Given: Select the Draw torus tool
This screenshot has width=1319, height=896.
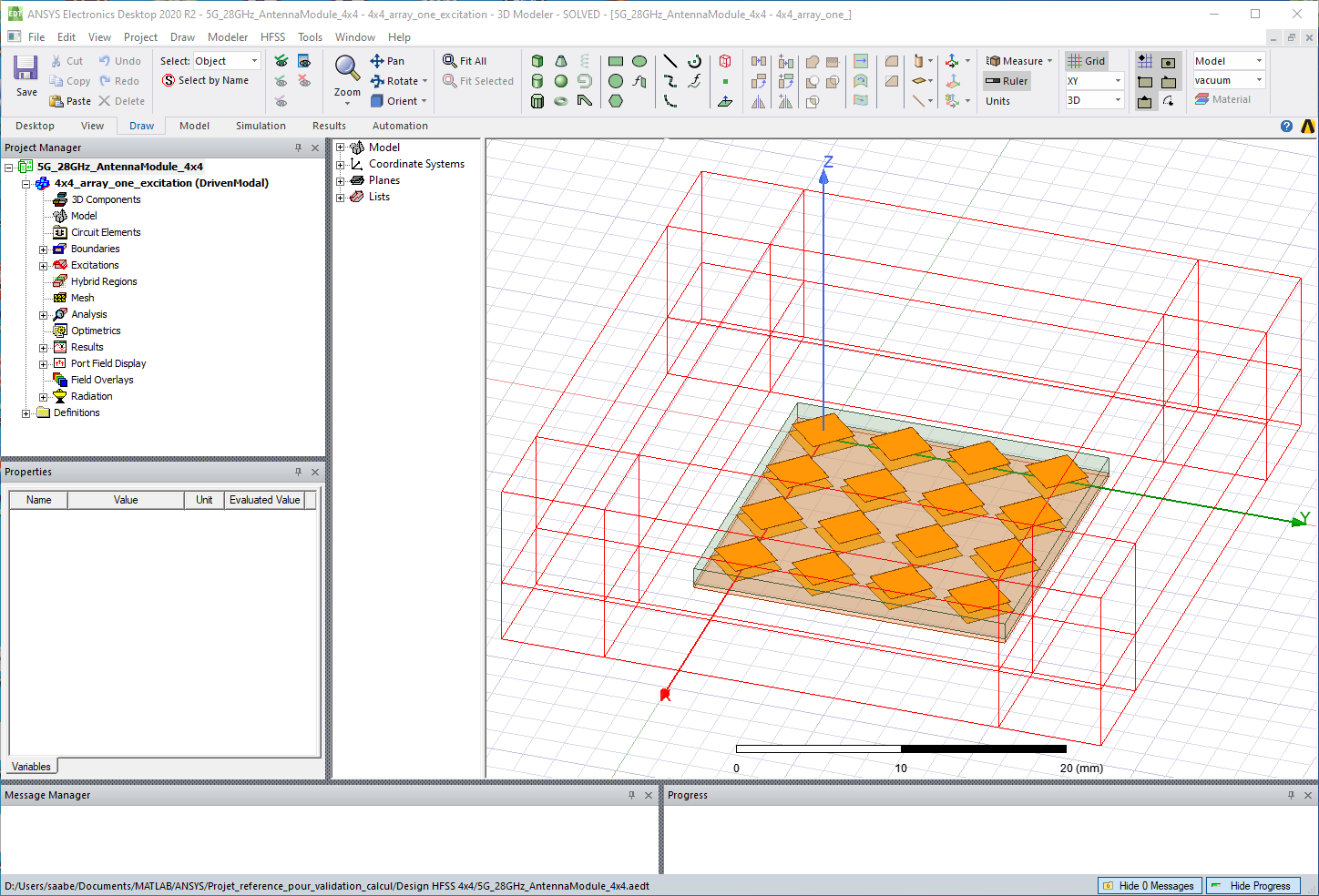Looking at the screenshot, I should coord(561,101).
